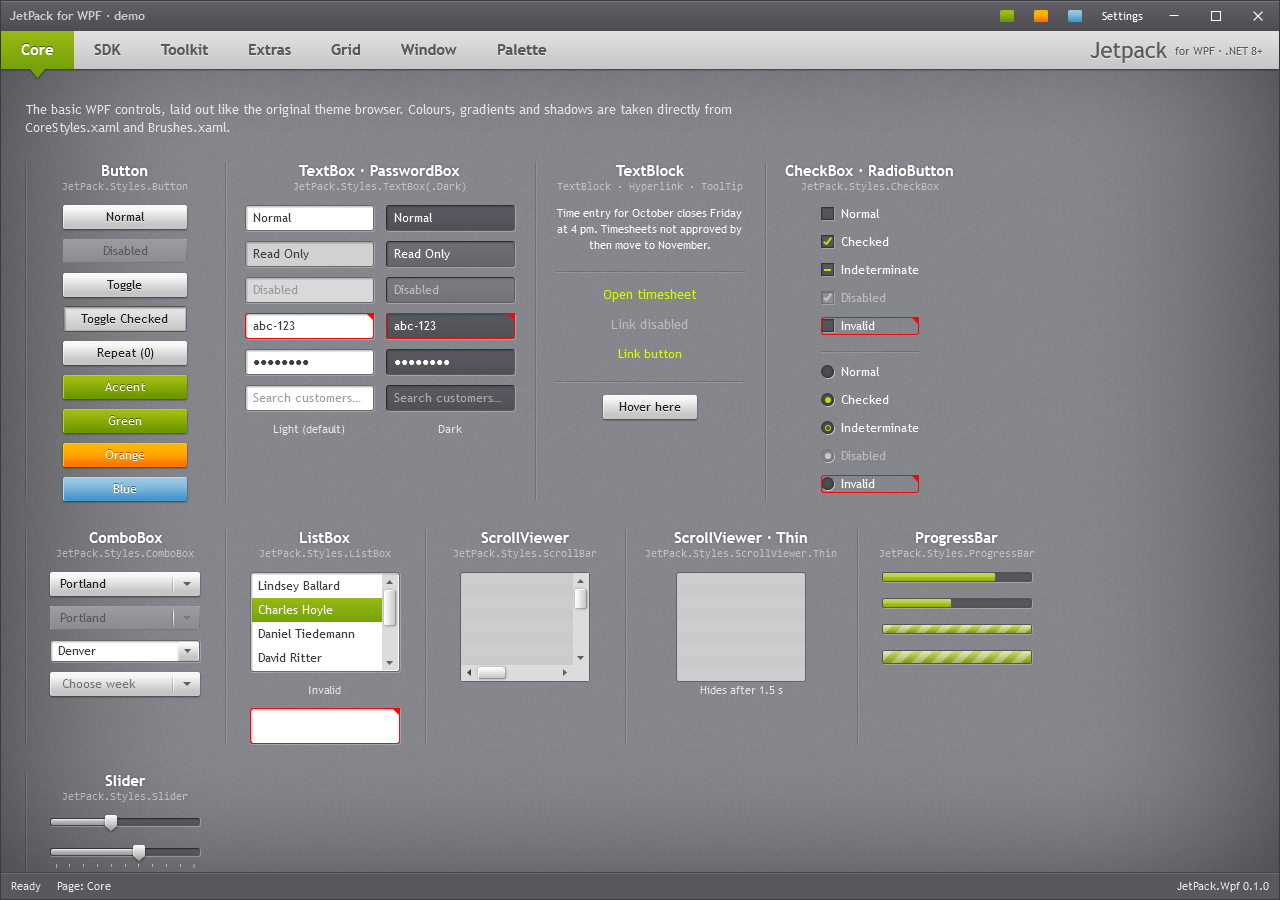1280x900 pixels.
Task: Toggle the Toggle Checked button
Action: click(125, 319)
